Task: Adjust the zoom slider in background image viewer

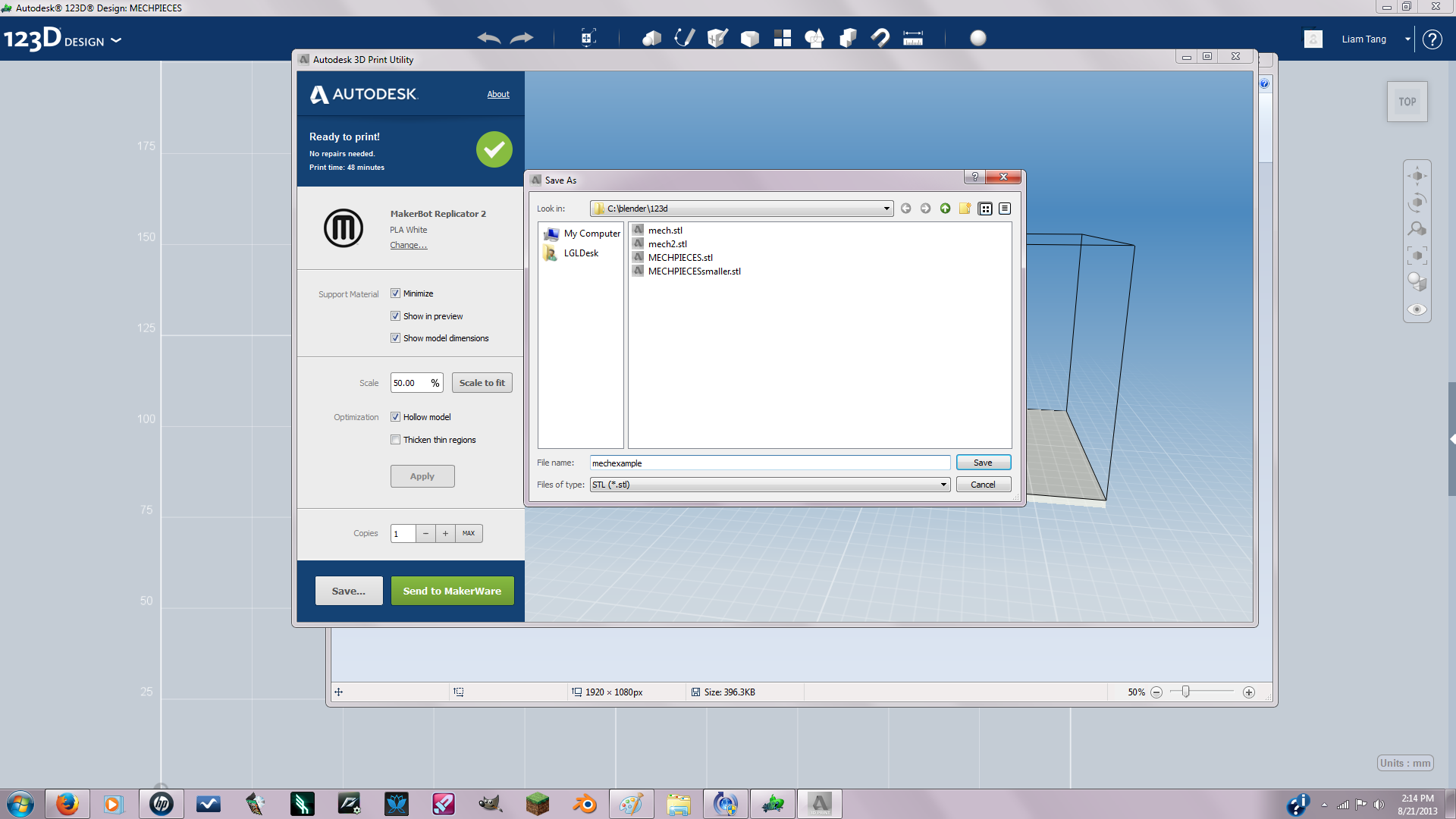Action: point(1186,692)
